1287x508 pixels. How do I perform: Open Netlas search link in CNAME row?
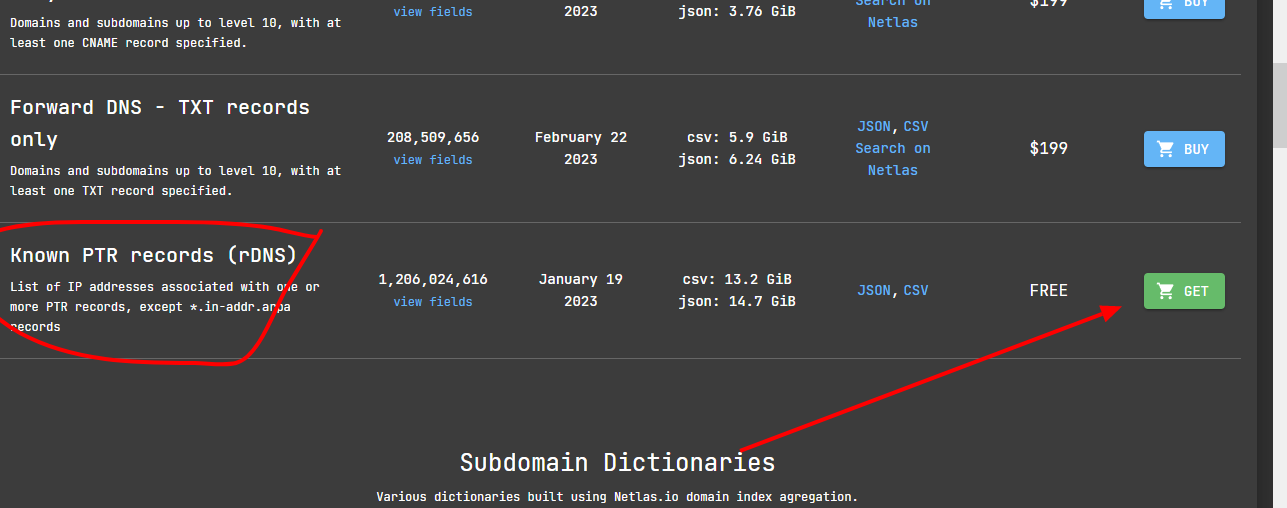coord(893,14)
